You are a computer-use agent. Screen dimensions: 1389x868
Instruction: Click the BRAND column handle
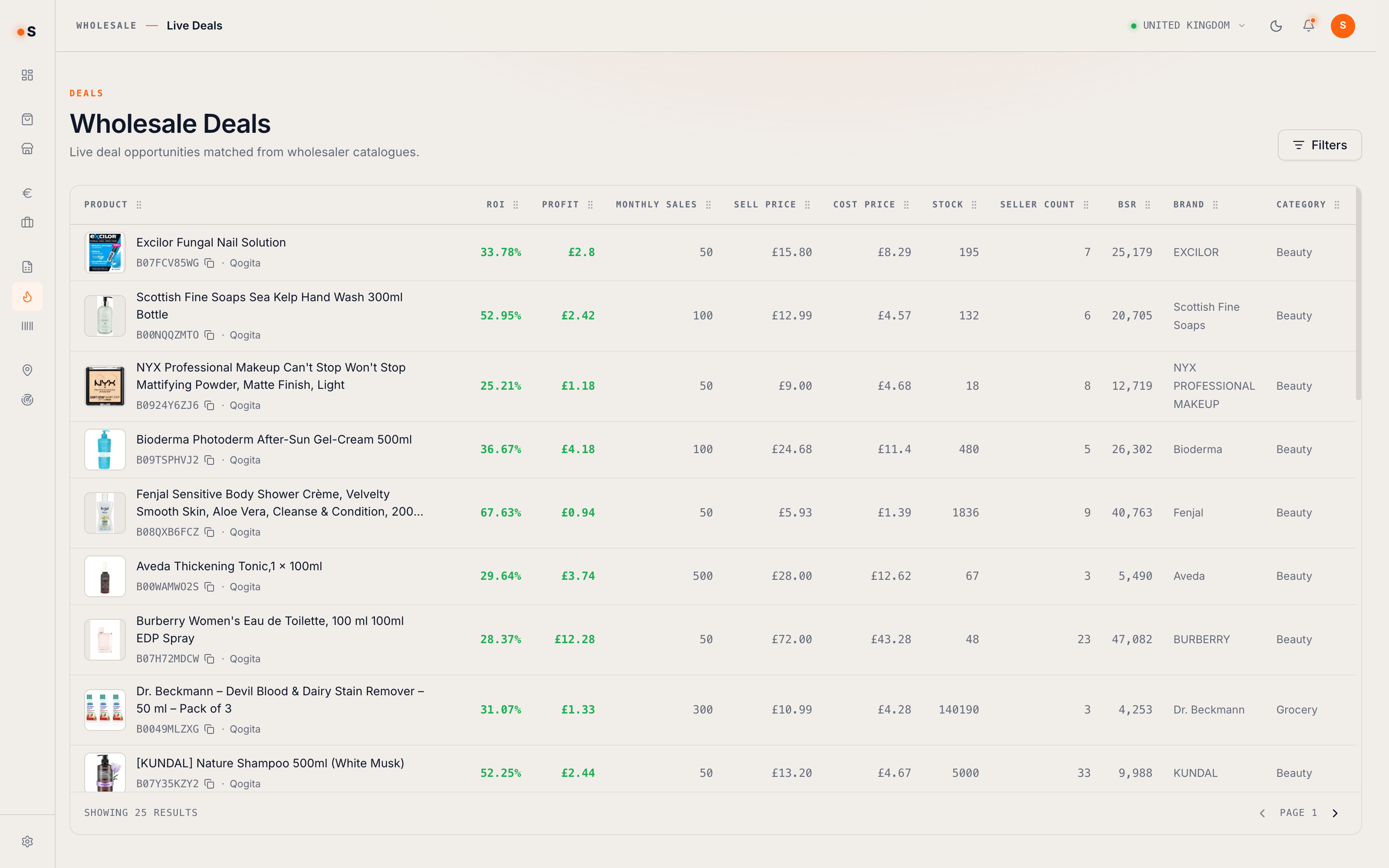click(x=1216, y=205)
